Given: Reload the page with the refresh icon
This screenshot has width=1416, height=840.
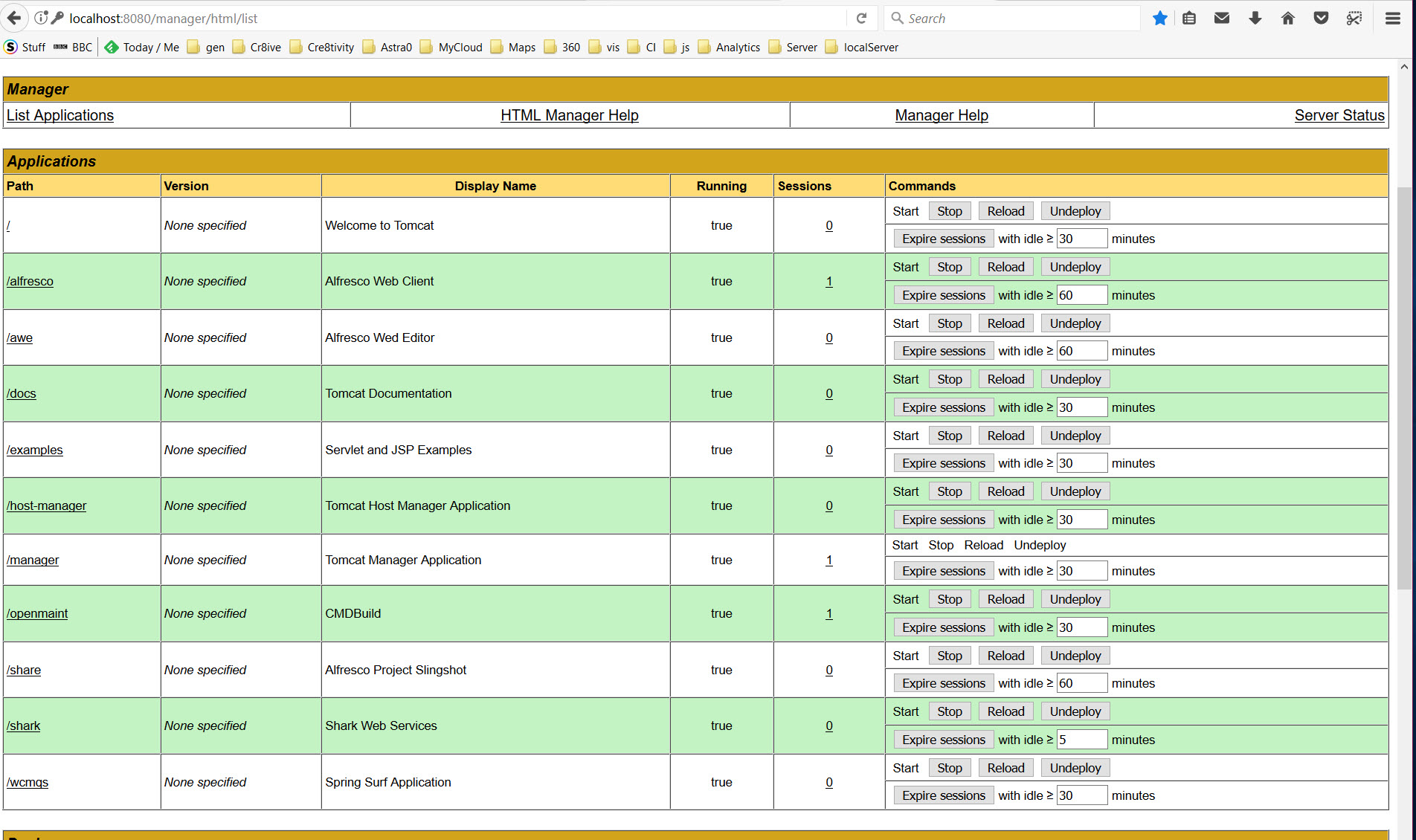Looking at the screenshot, I should click(x=861, y=18).
